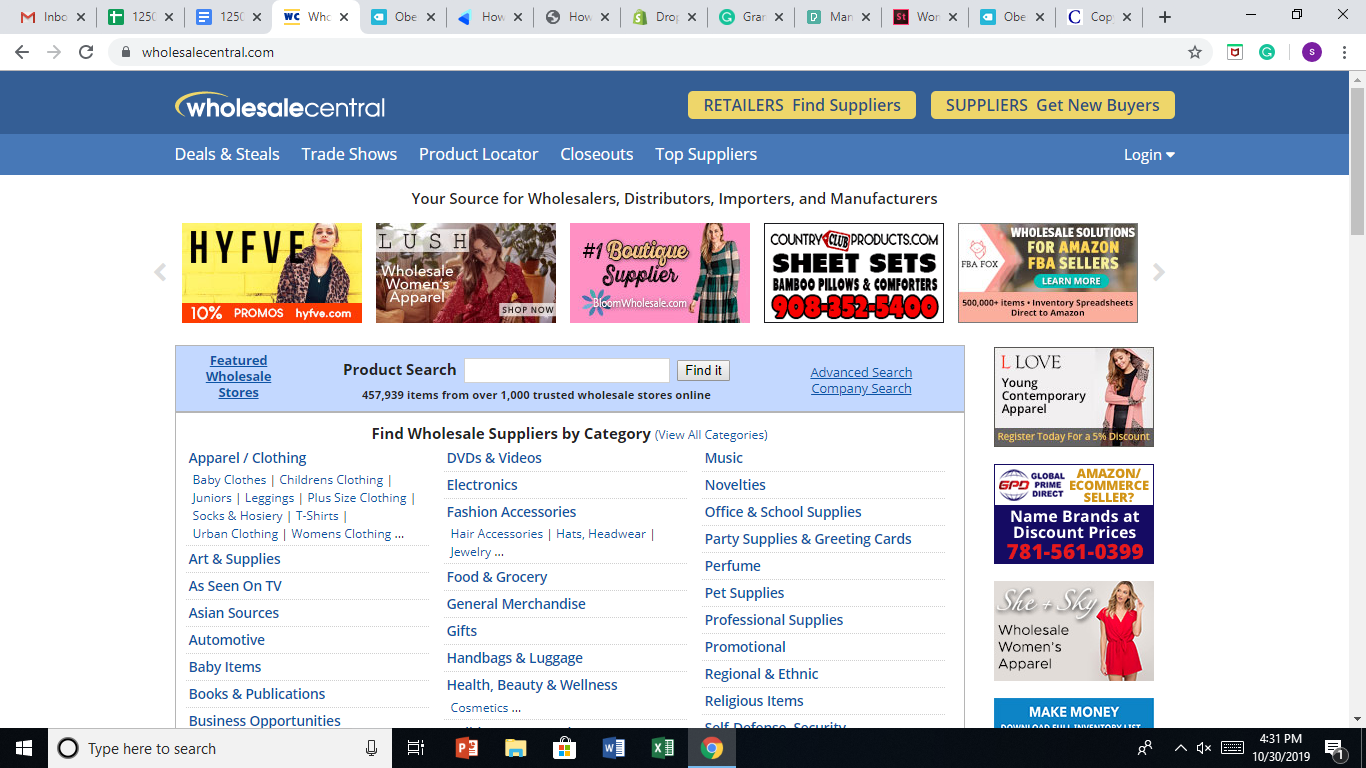
Task: Click the Find it search button
Action: coord(703,370)
